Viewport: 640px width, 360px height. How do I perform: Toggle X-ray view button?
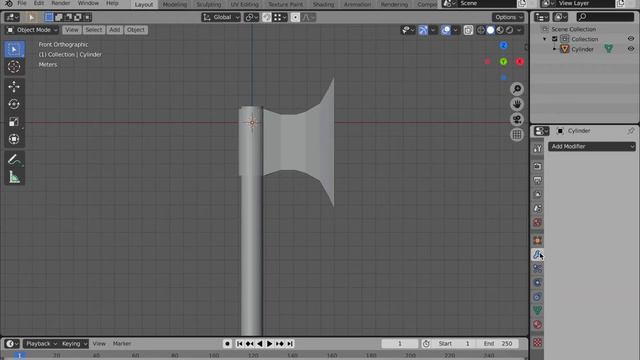(x=468, y=30)
